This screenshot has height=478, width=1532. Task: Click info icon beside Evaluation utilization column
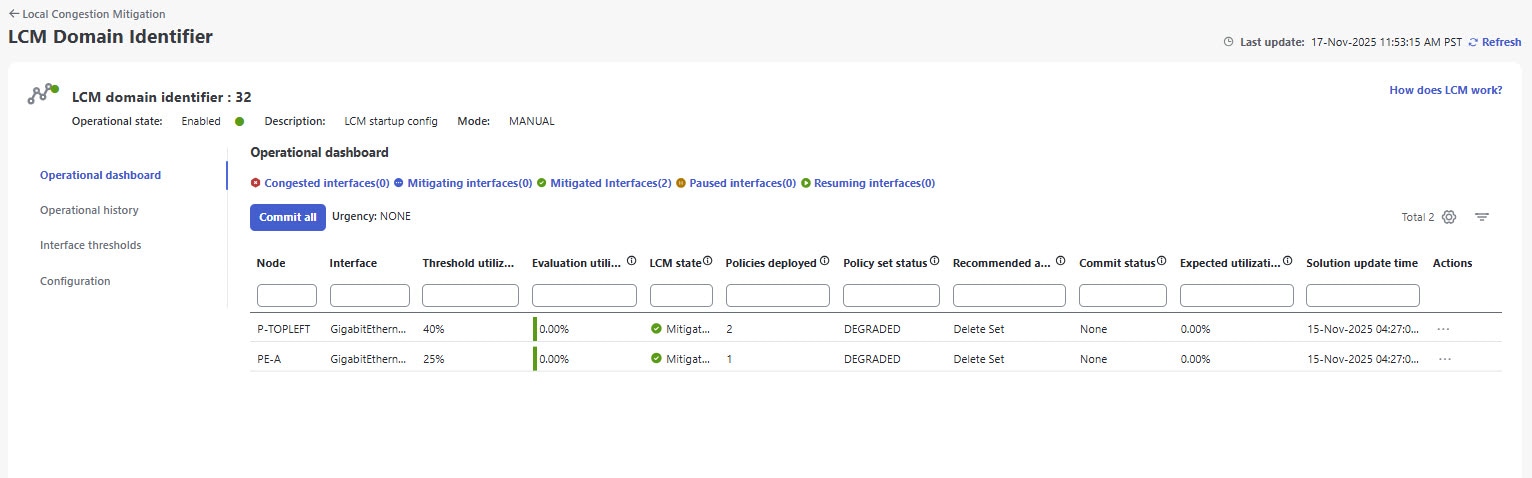click(631, 261)
